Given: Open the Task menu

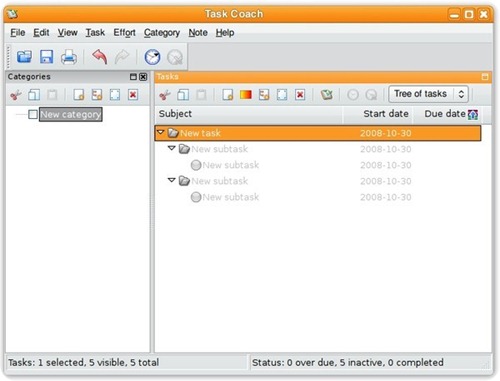Looking at the screenshot, I should pos(95,33).
